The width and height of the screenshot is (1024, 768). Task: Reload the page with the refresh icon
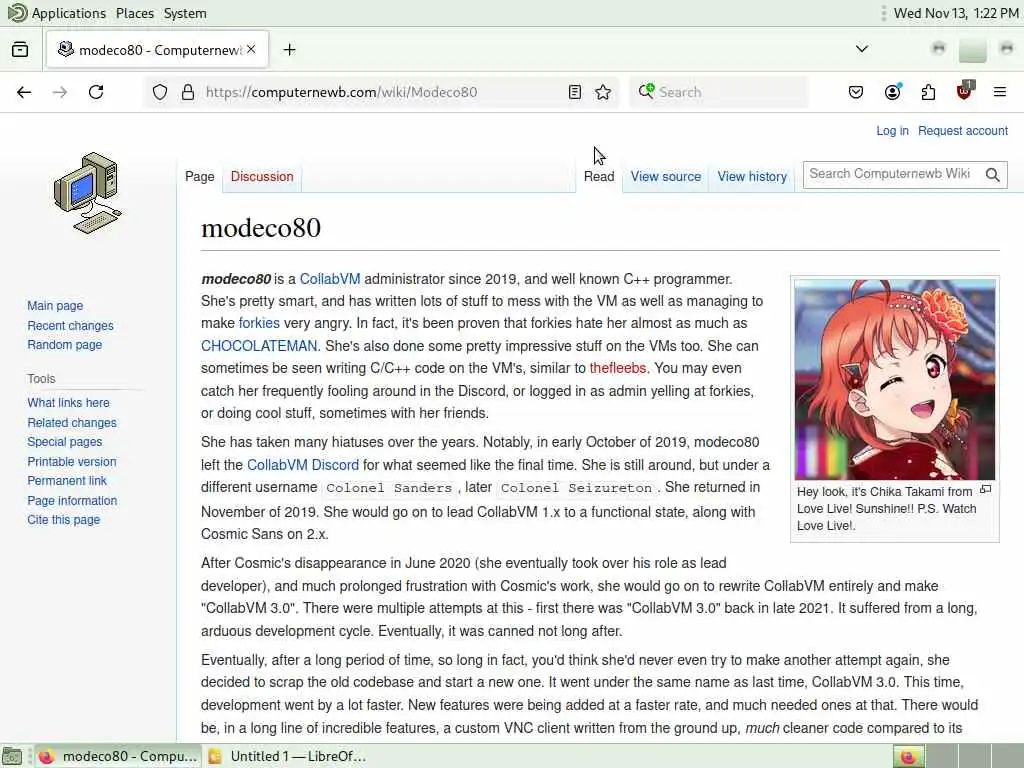96,92
